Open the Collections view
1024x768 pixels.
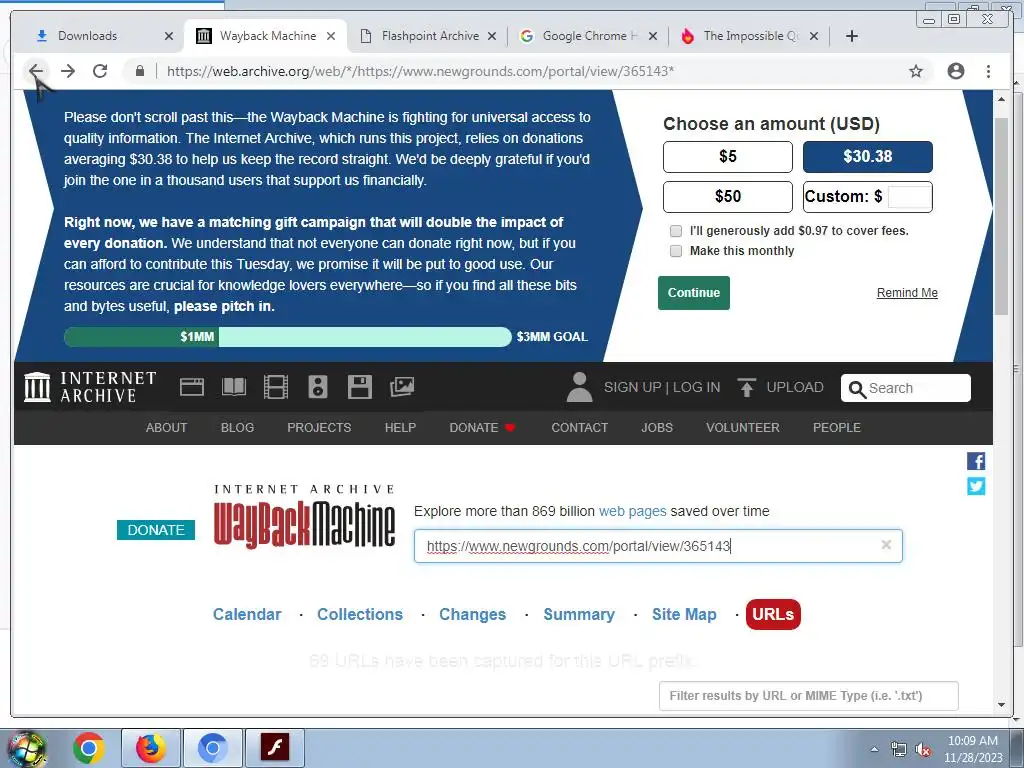point(360,615)
